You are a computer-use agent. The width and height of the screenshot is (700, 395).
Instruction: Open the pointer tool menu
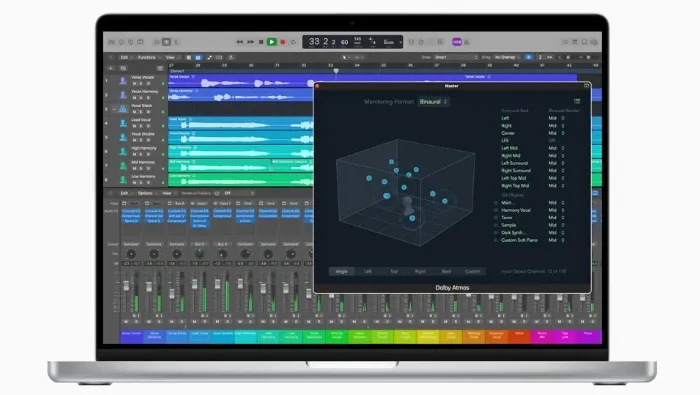(346, 58)
